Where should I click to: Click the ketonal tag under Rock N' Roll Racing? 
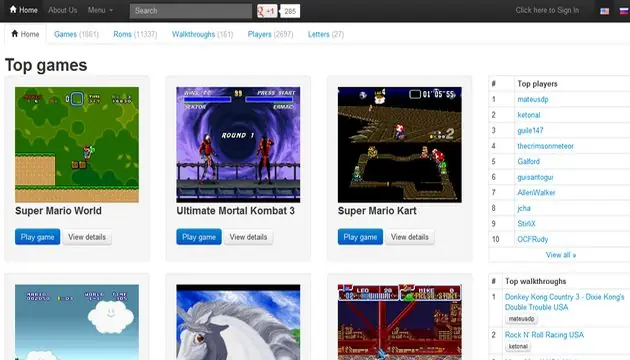click(x=518, y=346)
